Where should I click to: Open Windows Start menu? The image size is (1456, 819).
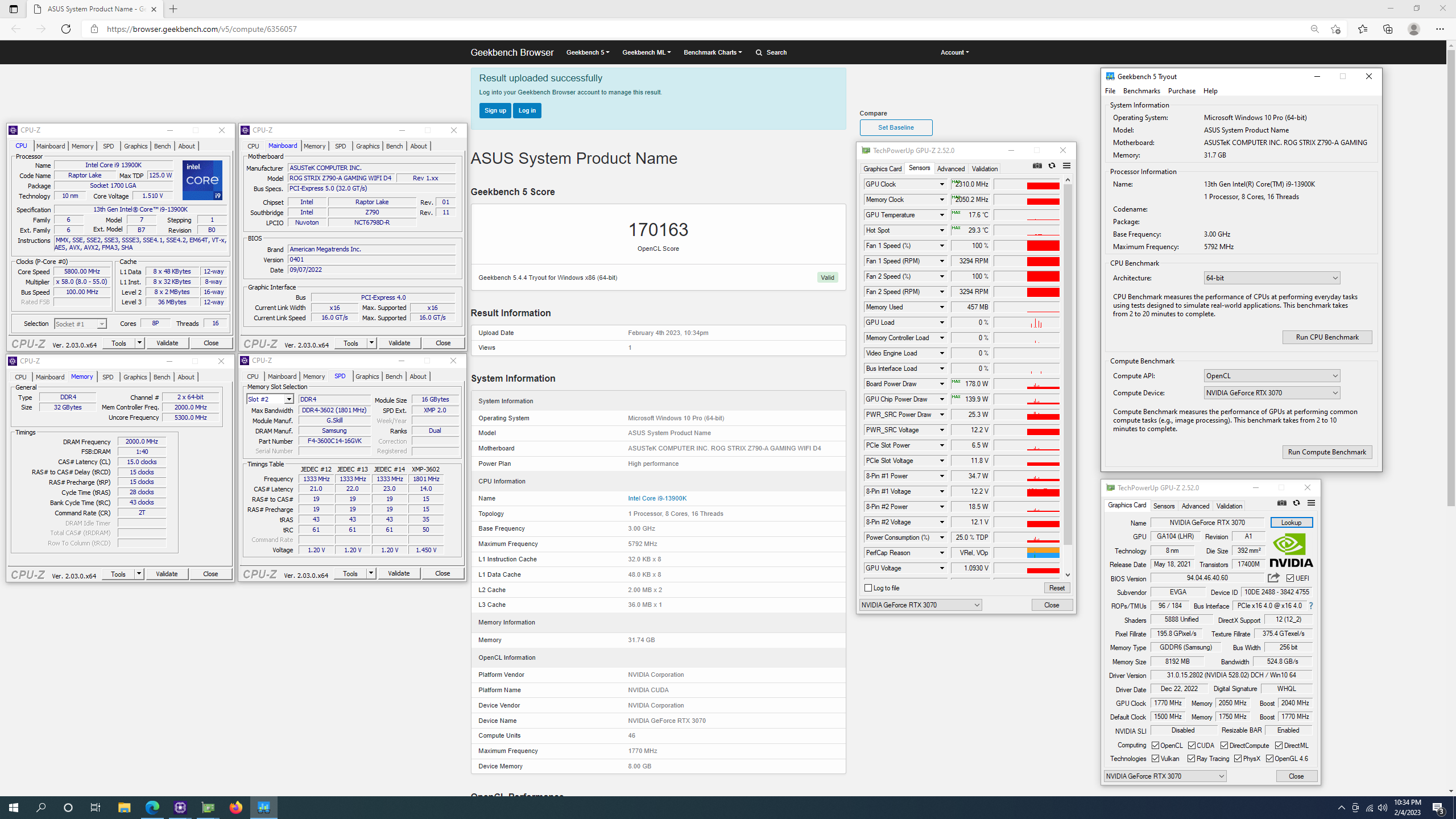coord(14,808)
